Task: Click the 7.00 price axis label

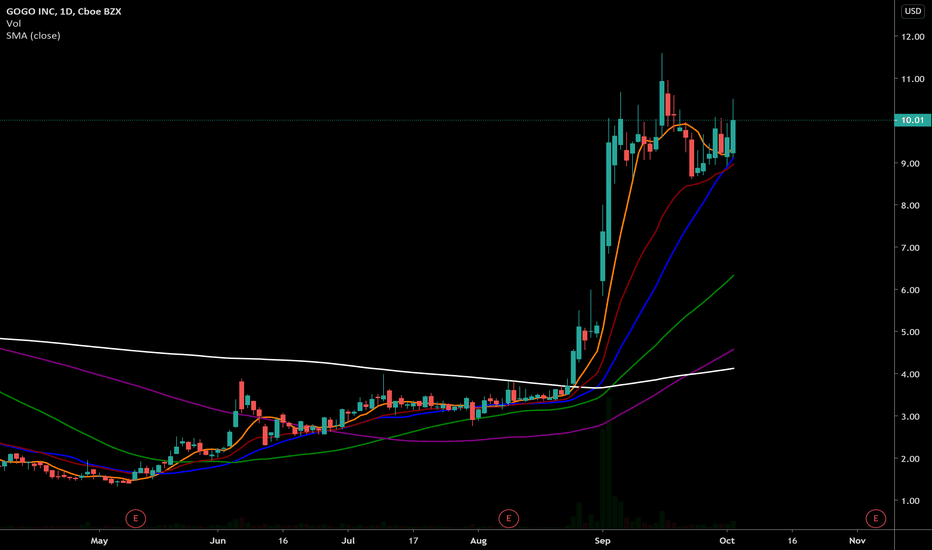Action: [911, 248]
